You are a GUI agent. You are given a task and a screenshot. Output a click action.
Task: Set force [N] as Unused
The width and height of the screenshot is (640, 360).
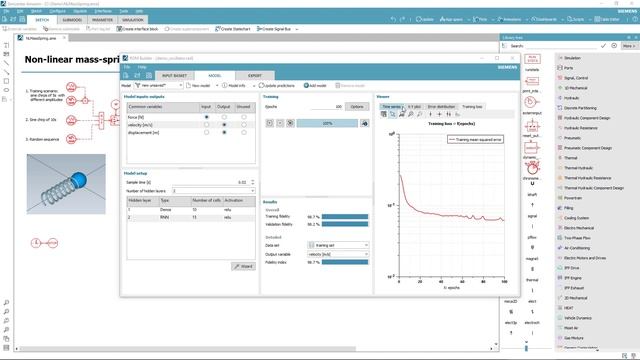click(x=244, y=117)
